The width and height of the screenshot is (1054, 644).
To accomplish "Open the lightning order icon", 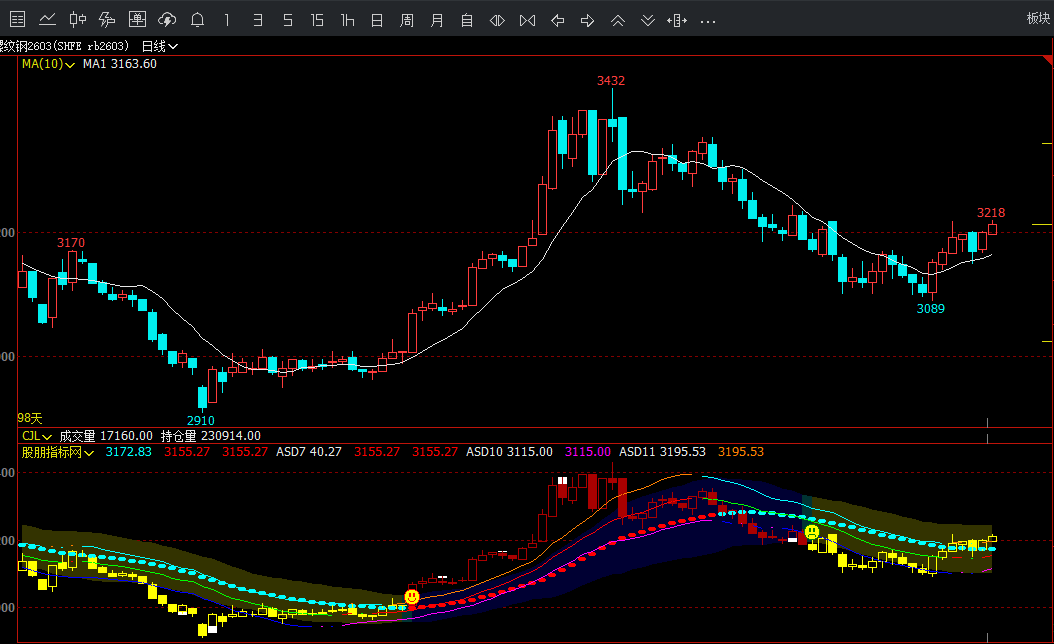I will 107,19.
